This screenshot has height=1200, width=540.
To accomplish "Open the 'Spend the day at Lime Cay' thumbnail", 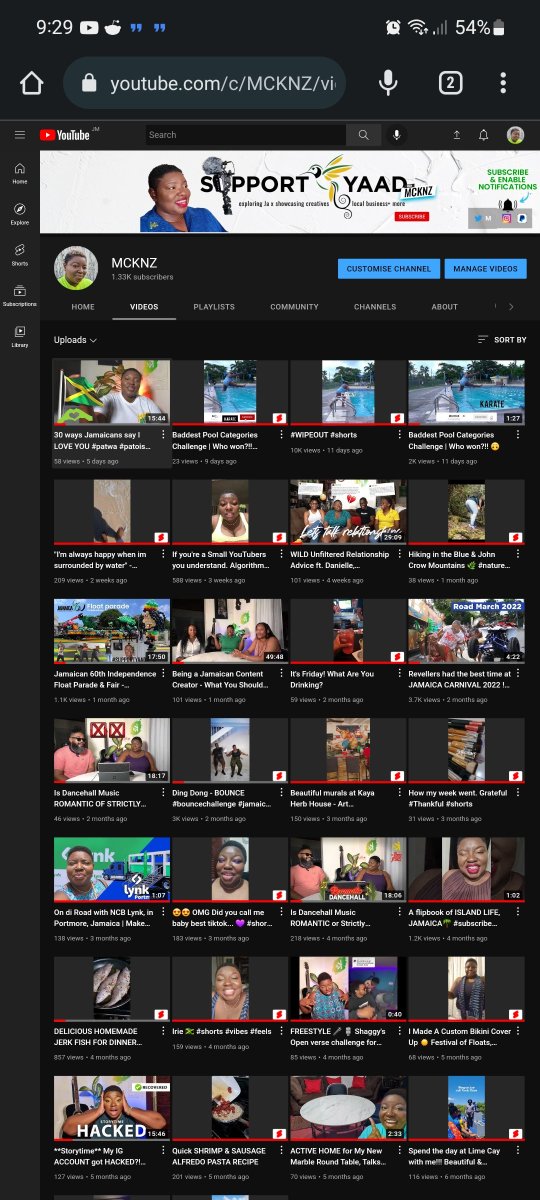I will (x=466, y=1108).
